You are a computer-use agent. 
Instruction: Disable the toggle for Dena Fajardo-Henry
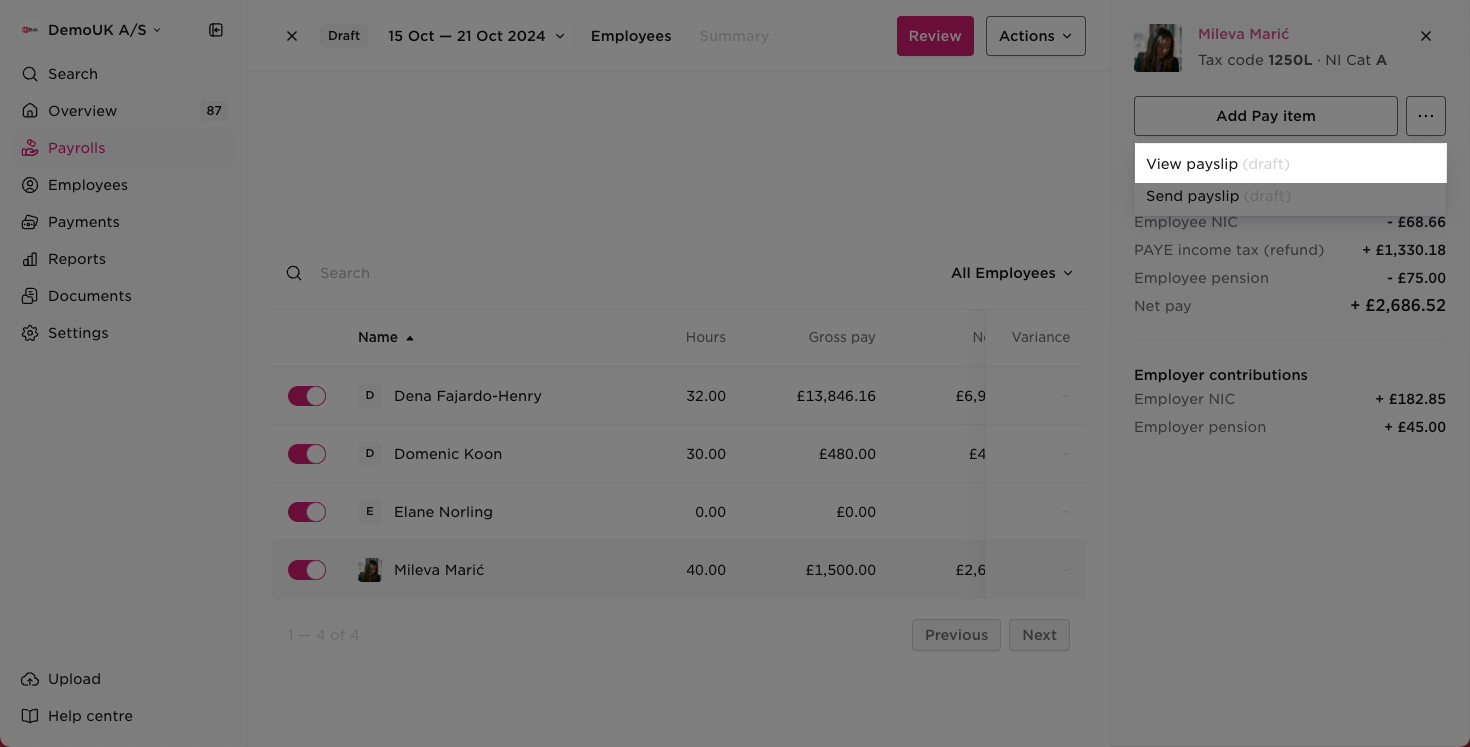[x=307, y=395]
